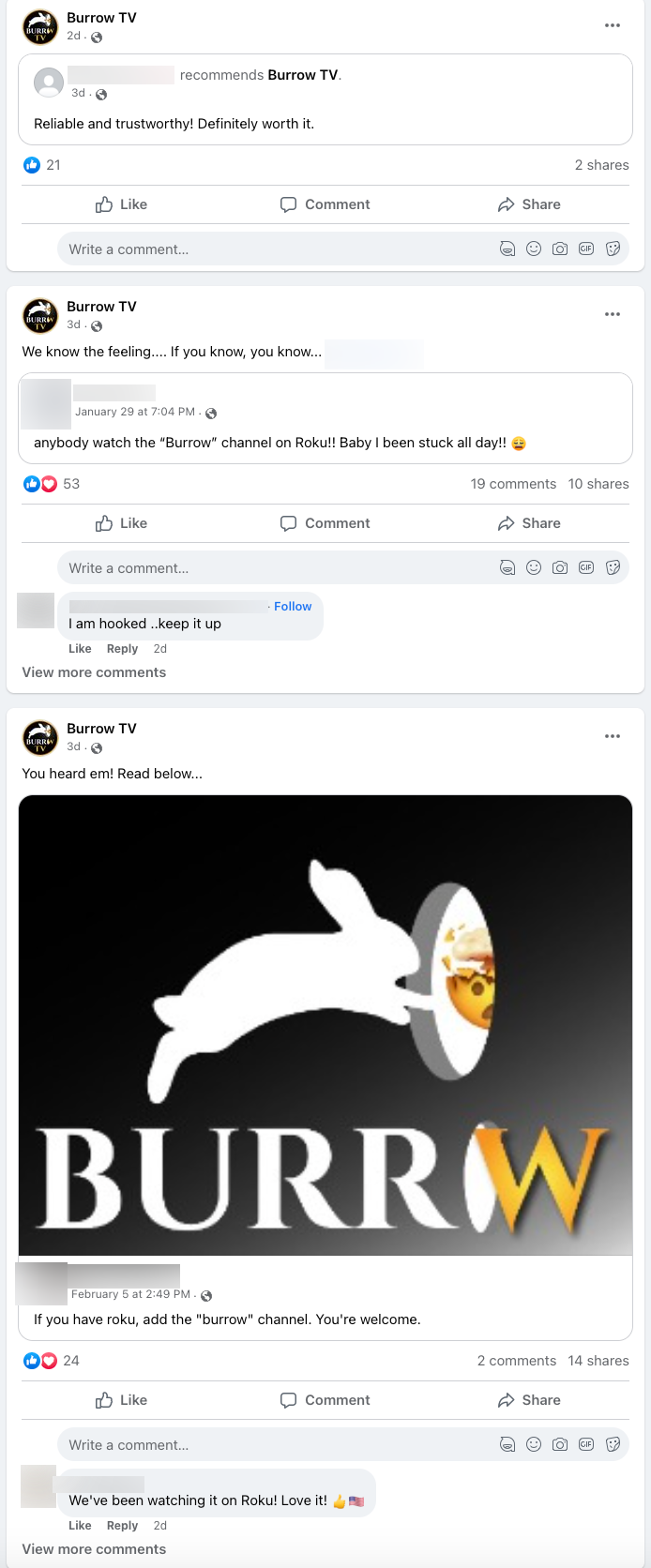Click Burrow TV profile logo on second post

click(40, 316)
